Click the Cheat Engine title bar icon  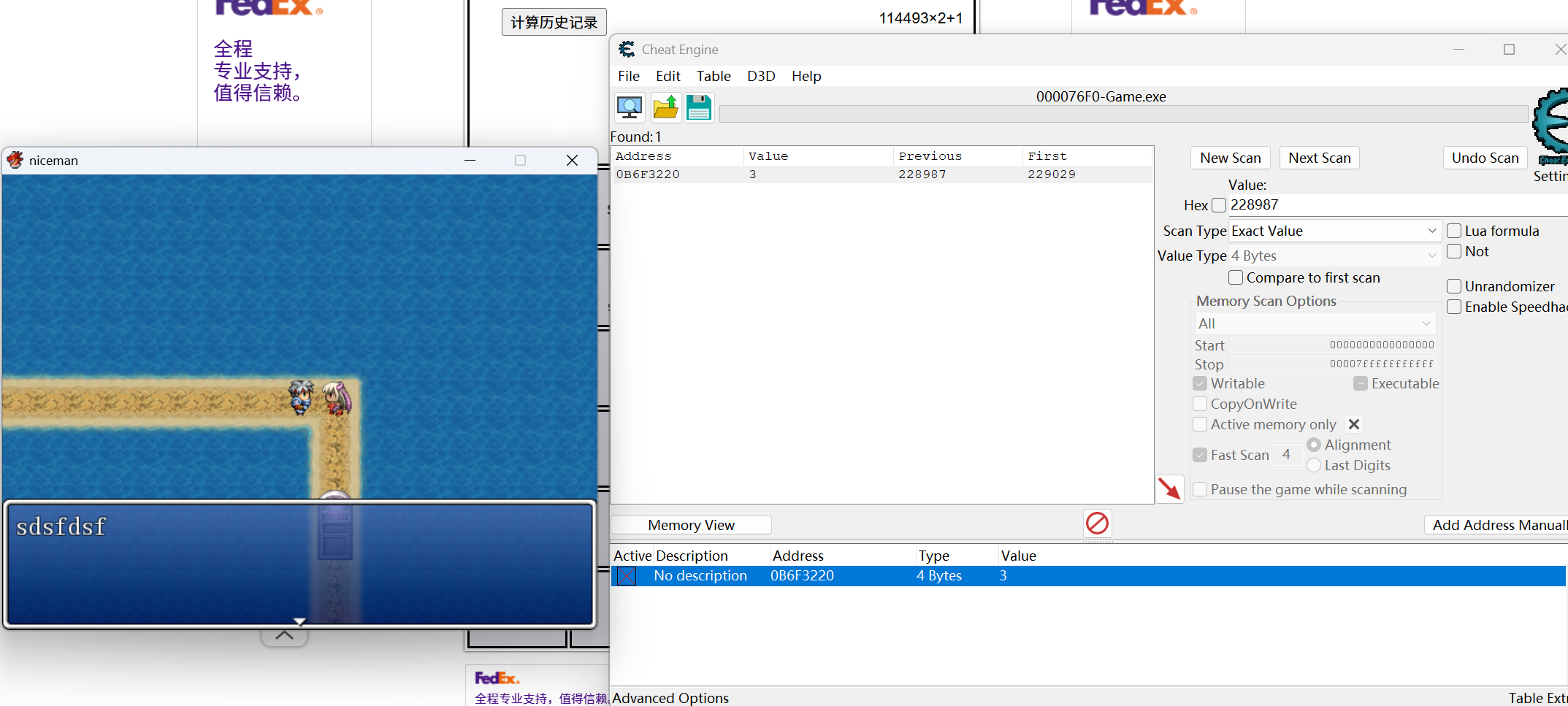pos(627,49)
